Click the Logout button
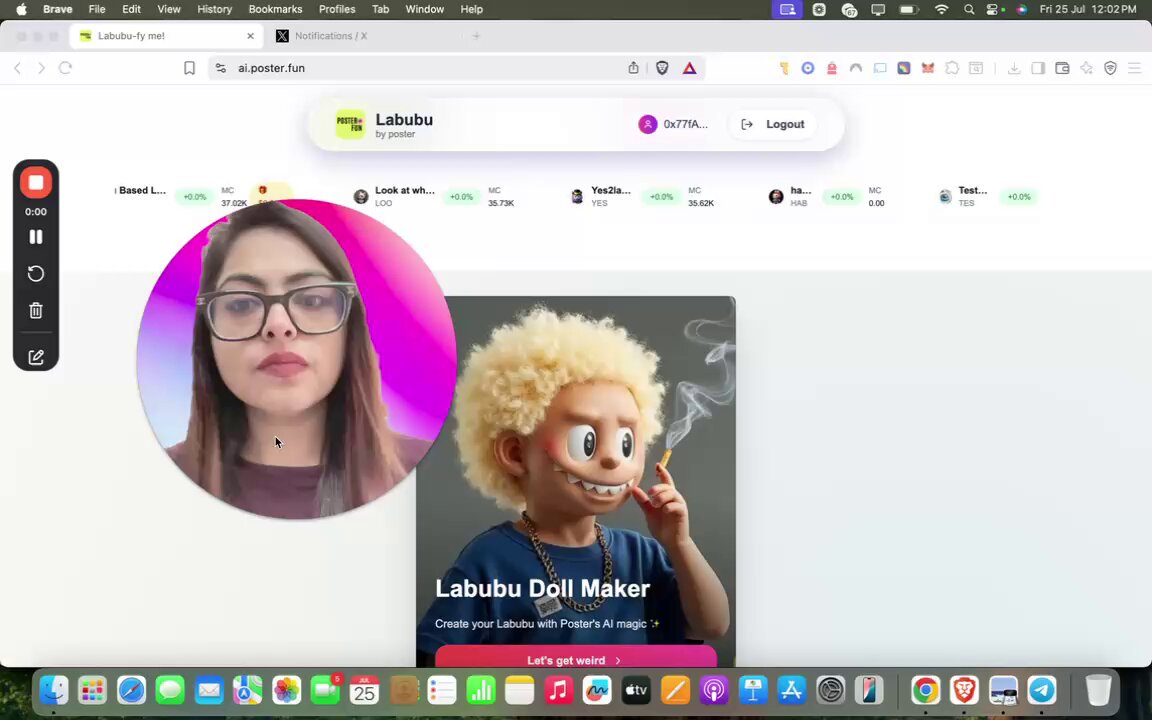 tap(772, 124)
